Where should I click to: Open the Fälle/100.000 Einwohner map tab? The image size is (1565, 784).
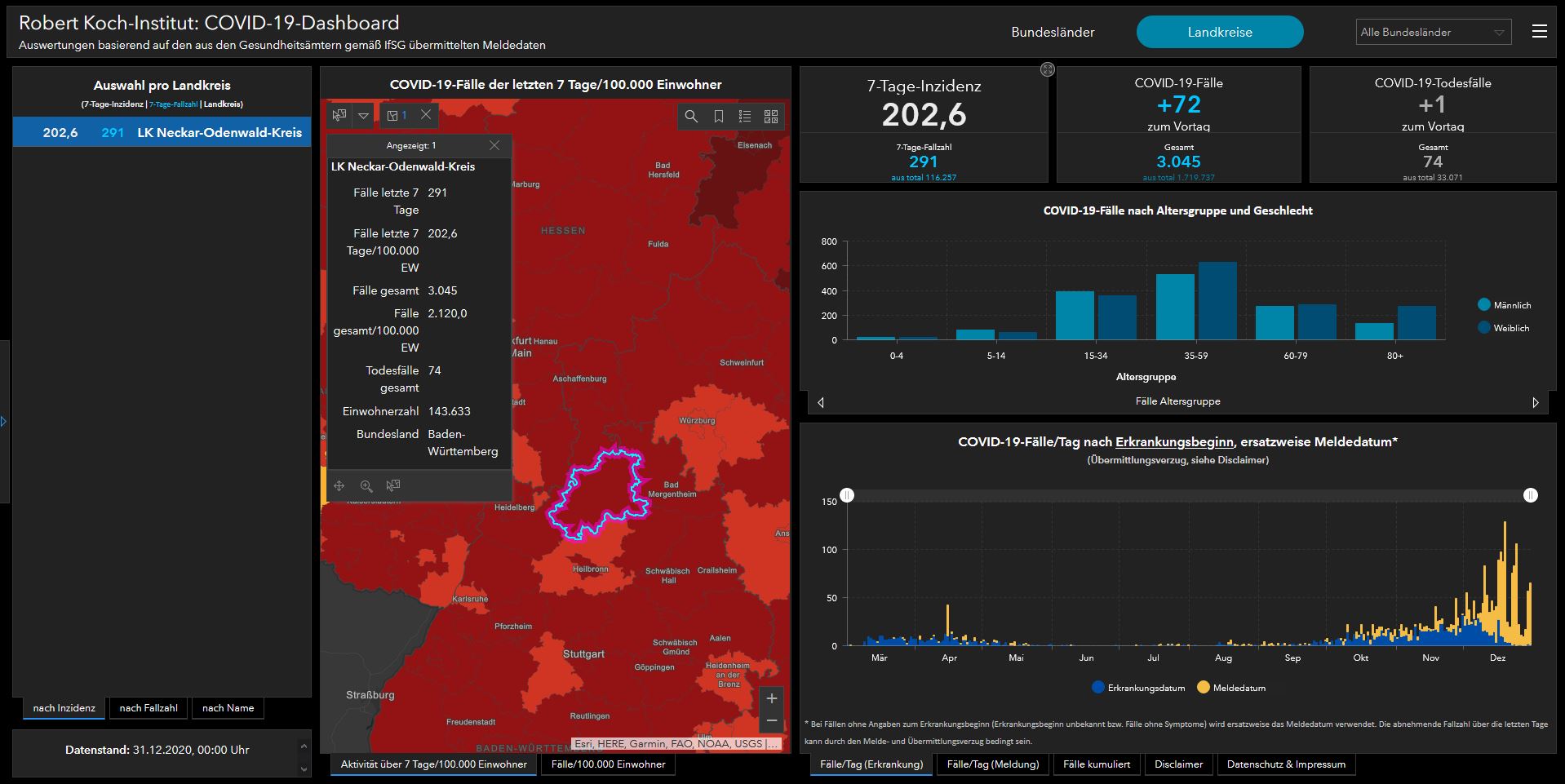608,764
